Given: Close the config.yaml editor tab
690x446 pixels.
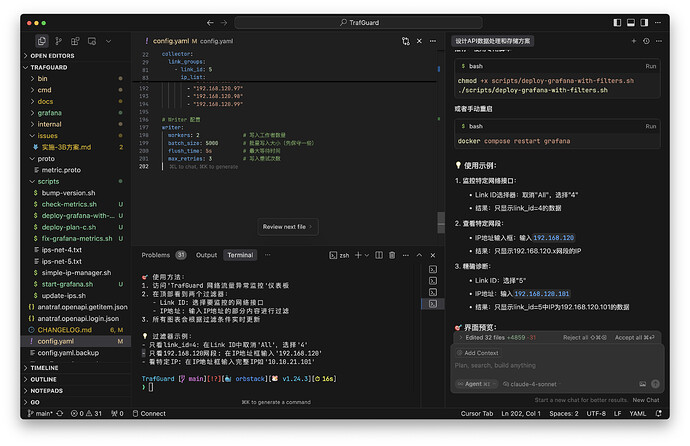Looking at the screenshot, I should 419,41.
